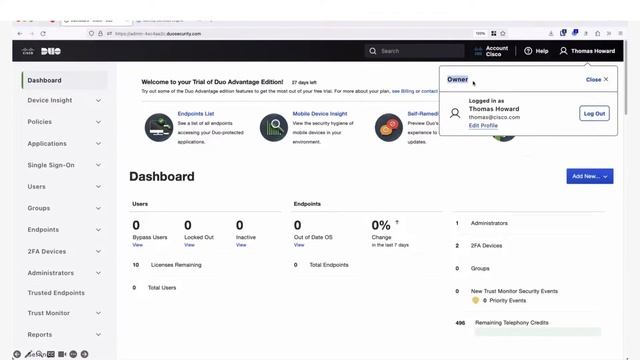Click New Trust Monitor Security Events text
The width and height of the screenshot is (640, 360).
514,291
